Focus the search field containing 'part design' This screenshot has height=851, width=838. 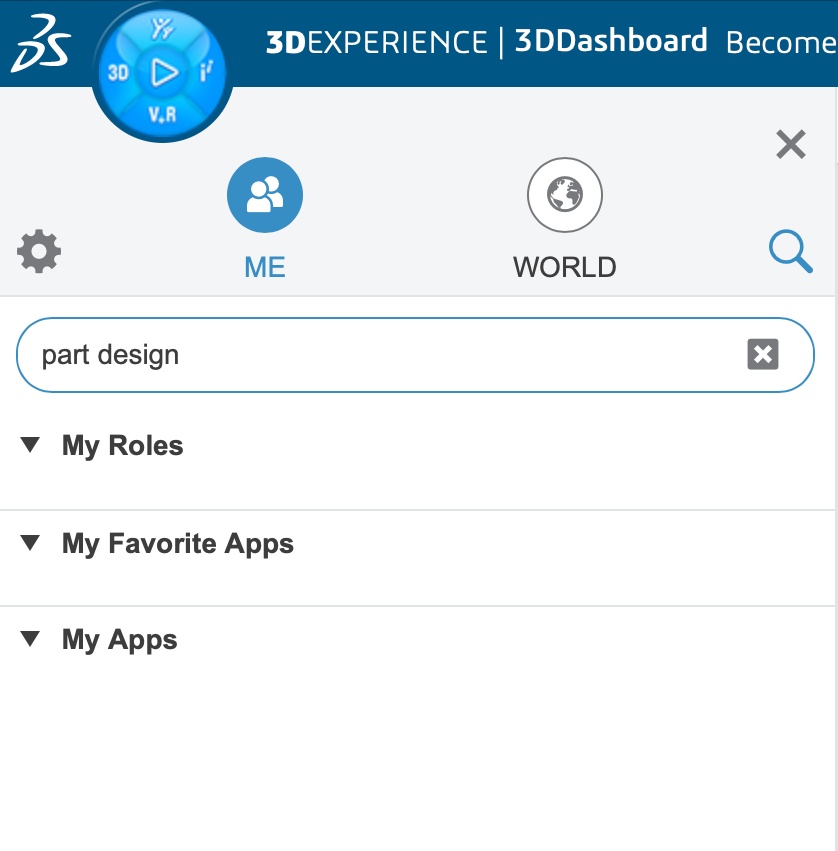point(380,355)
